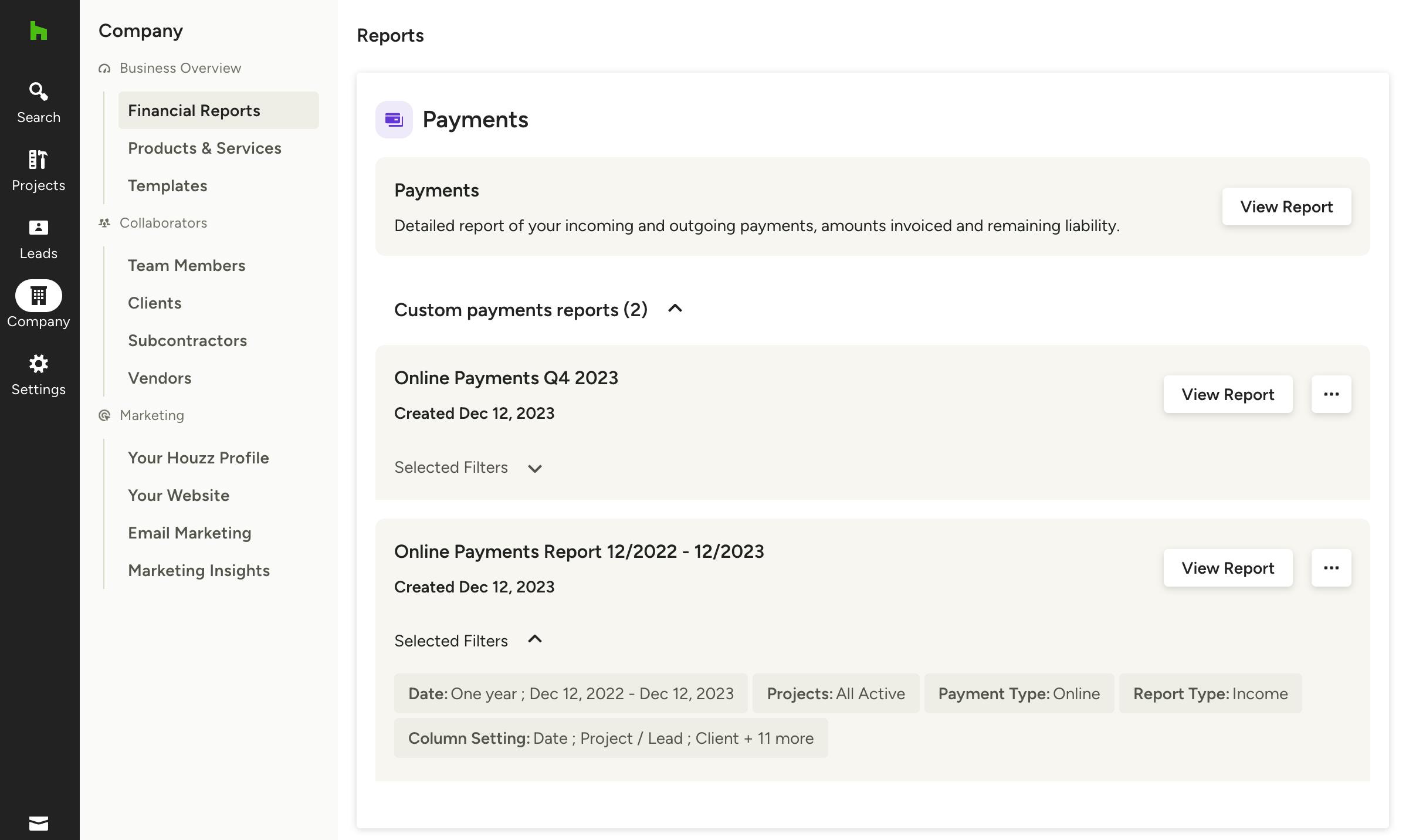Click the Collaborators section label

tap(163, 223)
